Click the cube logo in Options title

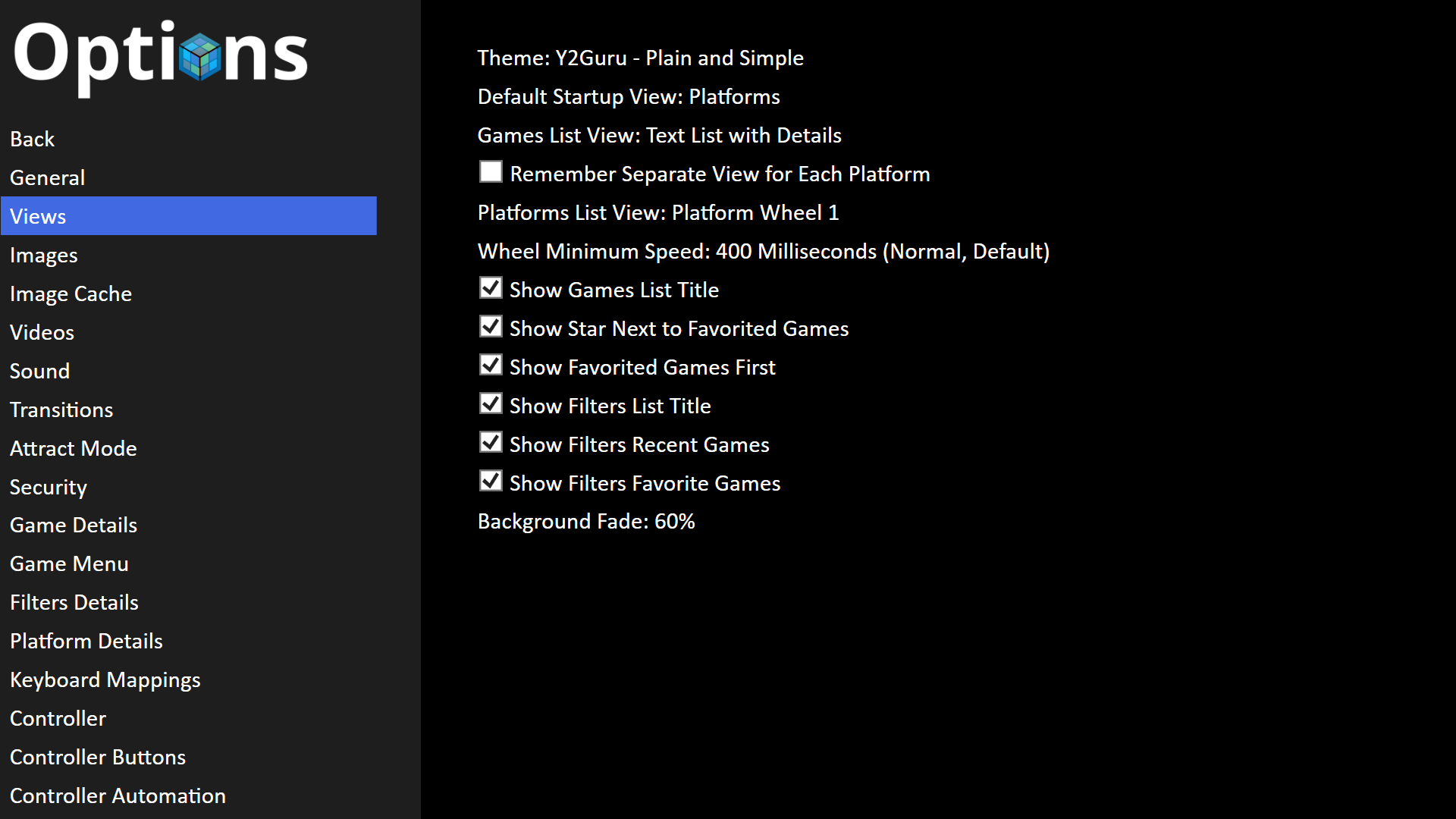coord(200,57)
